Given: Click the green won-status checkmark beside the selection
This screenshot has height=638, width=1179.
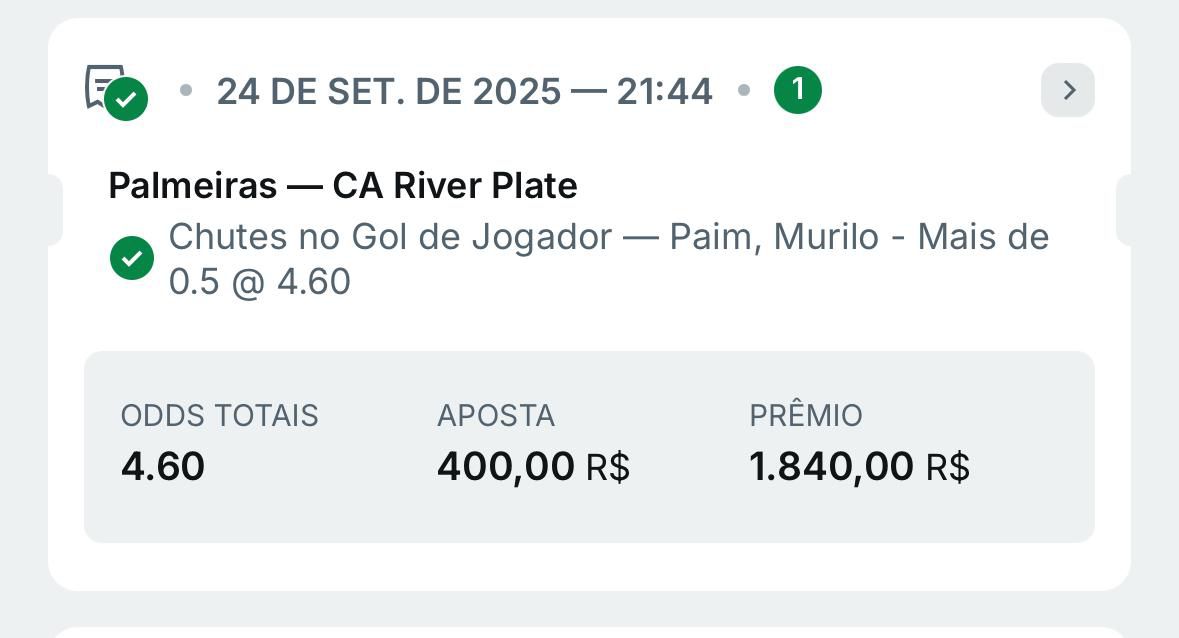Looking at the screenshot, I should [132, 259].
